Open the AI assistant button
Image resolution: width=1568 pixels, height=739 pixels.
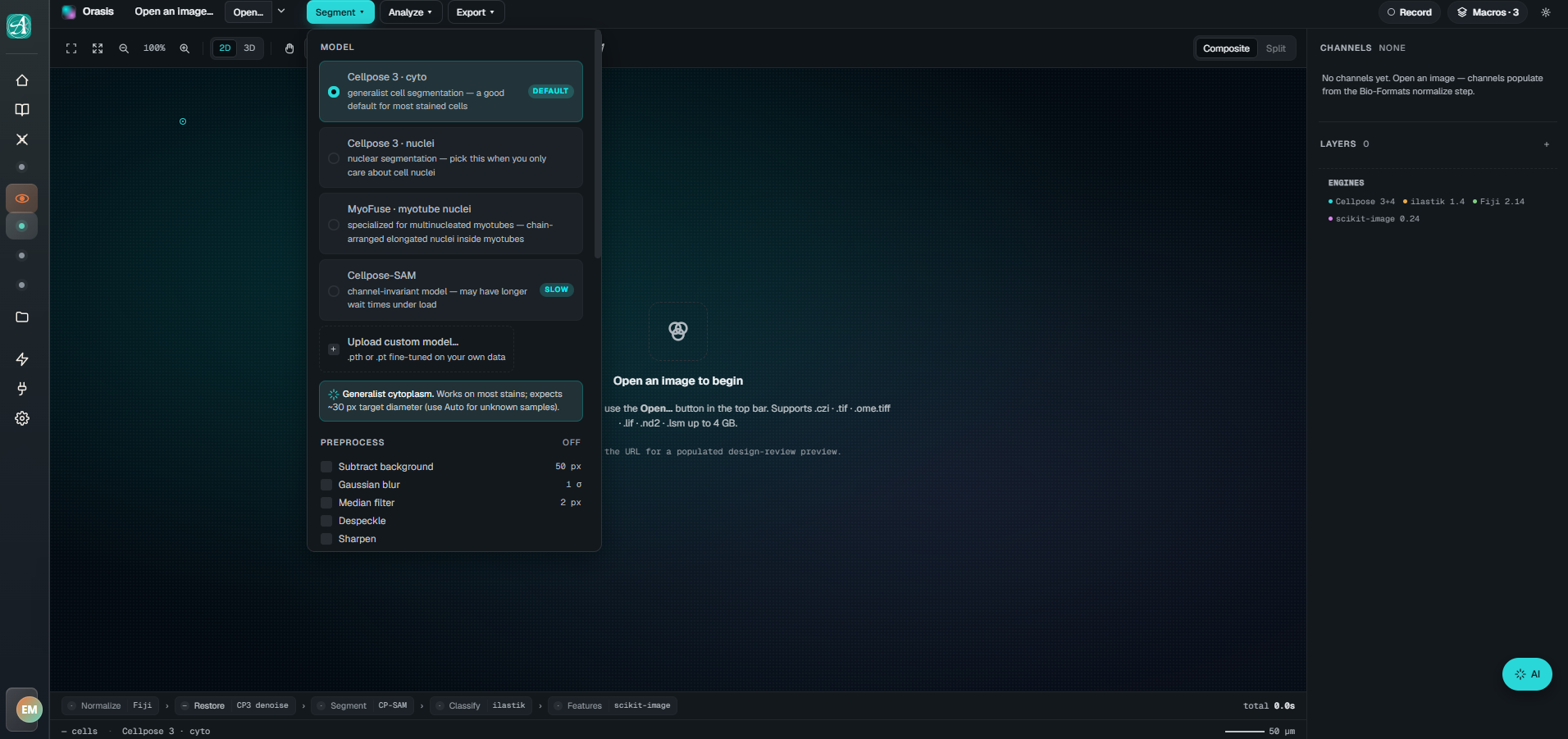click(x=1527, y=674)
